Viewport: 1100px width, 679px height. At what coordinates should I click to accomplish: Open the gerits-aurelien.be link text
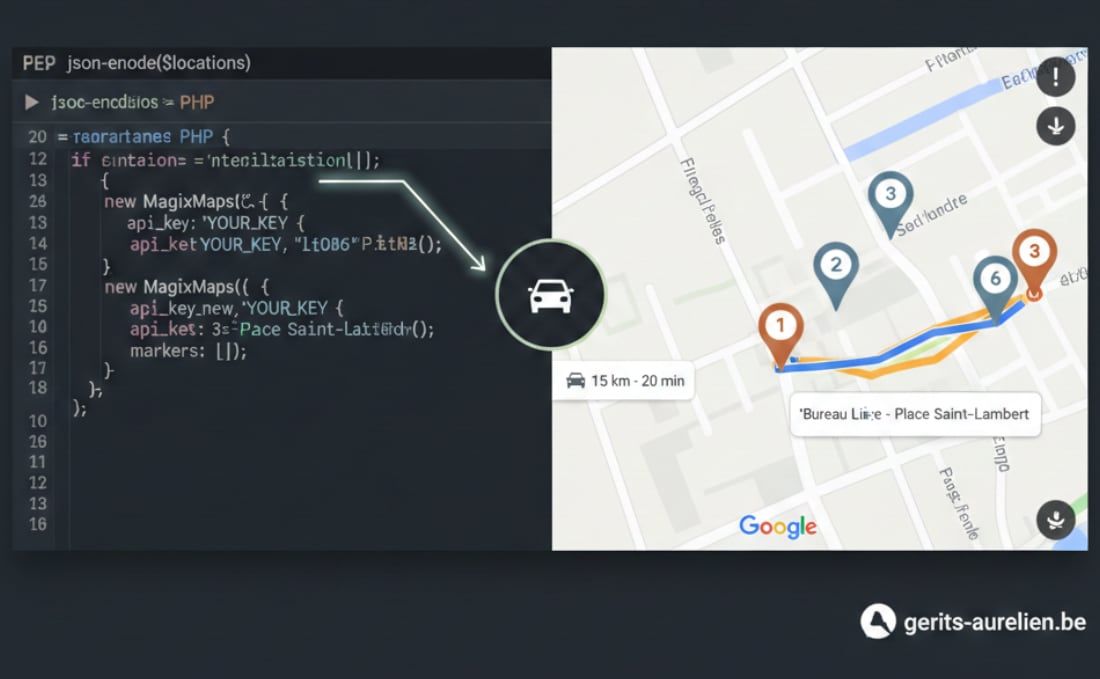994,622
